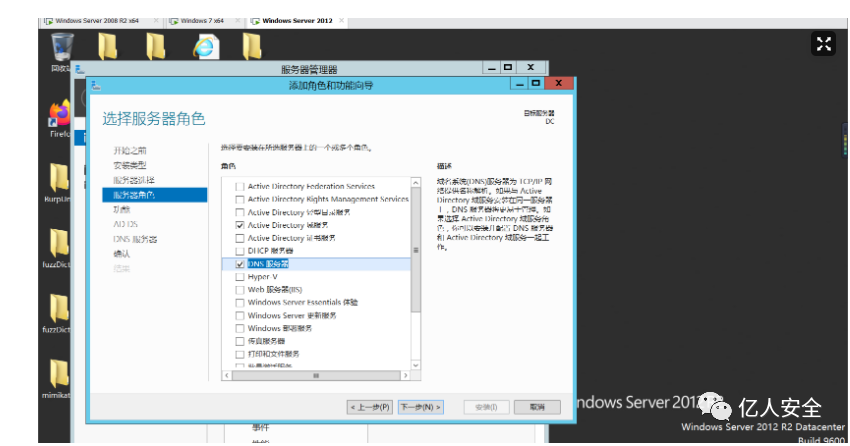Open the Firefox desktop shortcut
This screenshot has height=446, width=850.
click(x=60, y=114)
